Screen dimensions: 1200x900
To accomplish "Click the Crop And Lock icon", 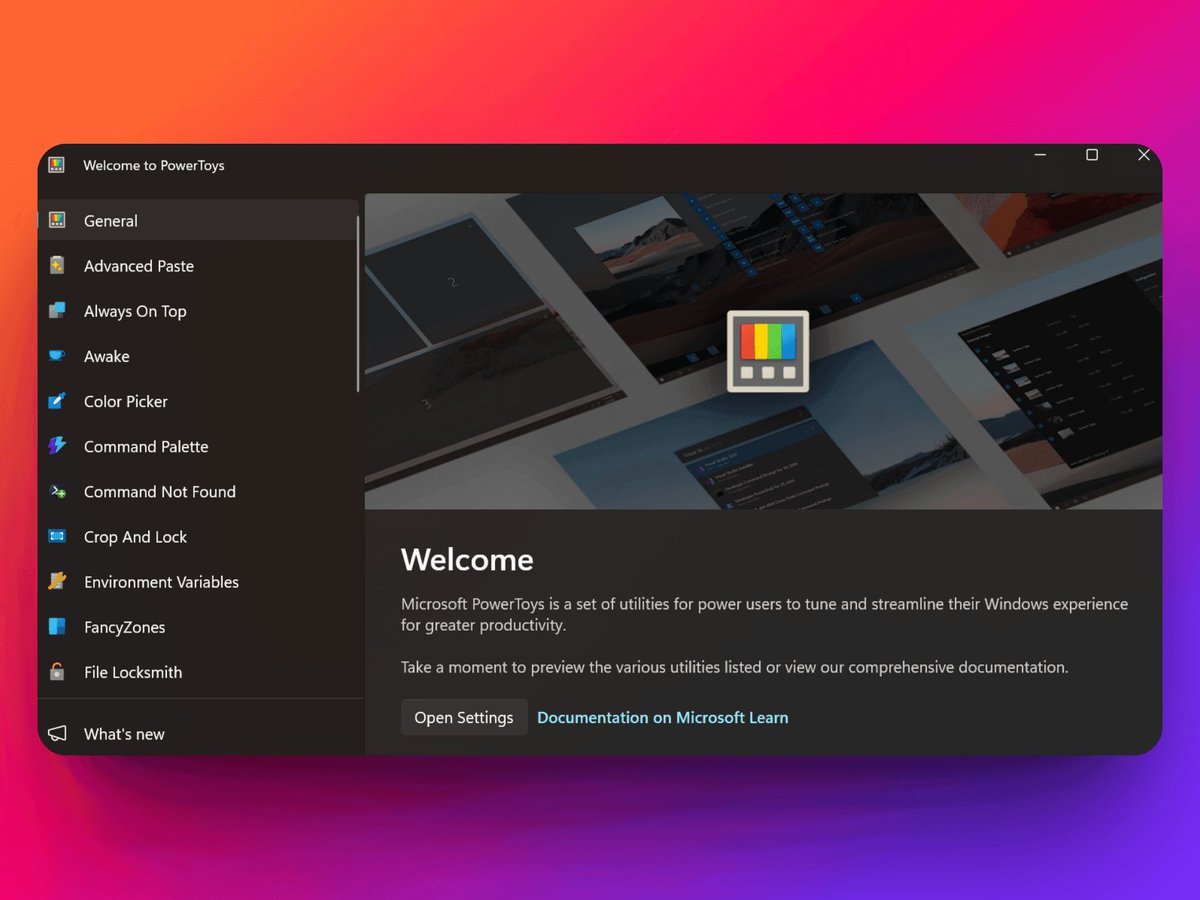I will pos(57,537).
